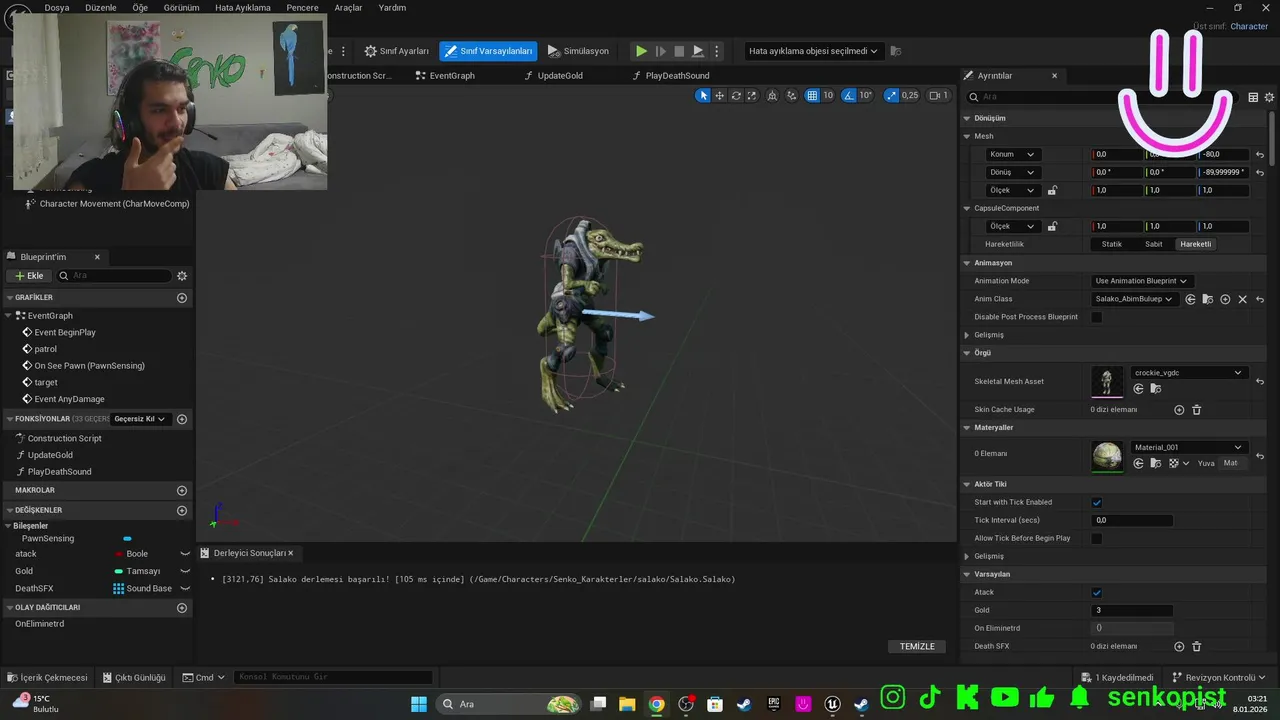The width and height of the screenshot is (1280, 720).
Task: Click the Gold value input field
Action: pos(1132,610)
